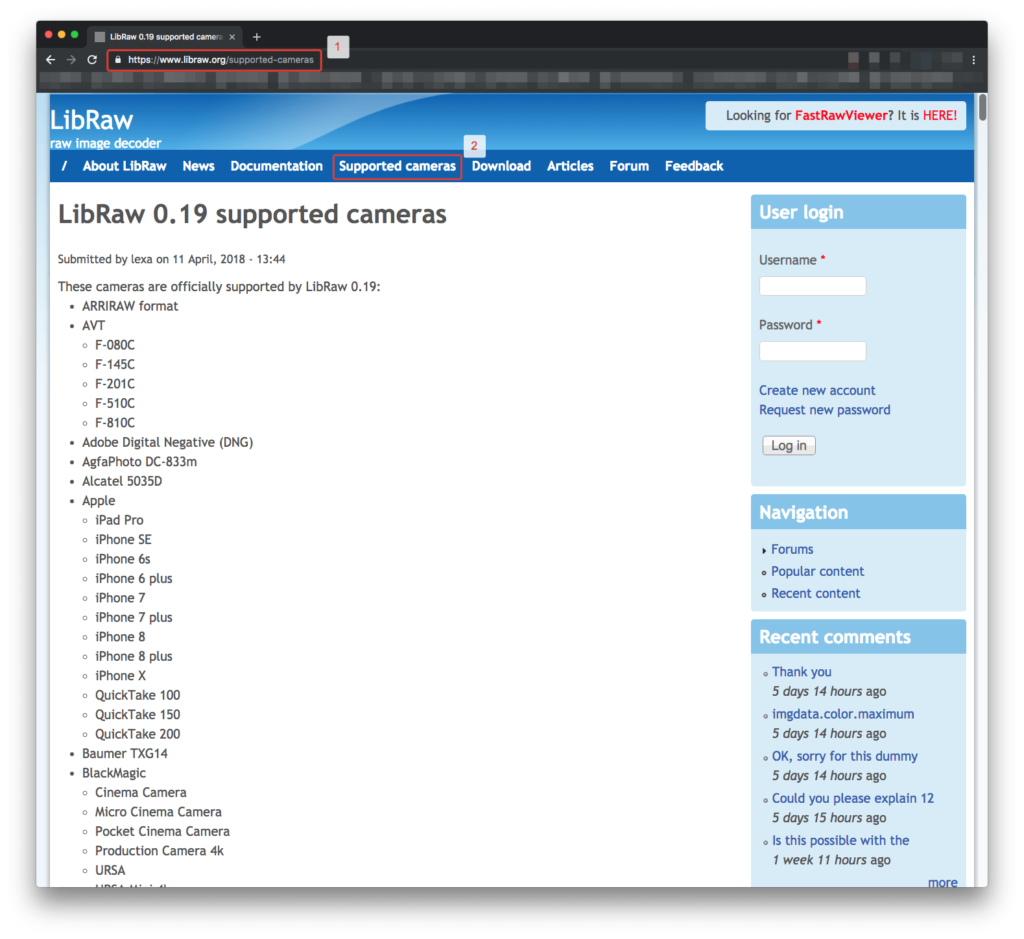
Task: Click the FastRawViewer link in the banner
Action: 840,115
